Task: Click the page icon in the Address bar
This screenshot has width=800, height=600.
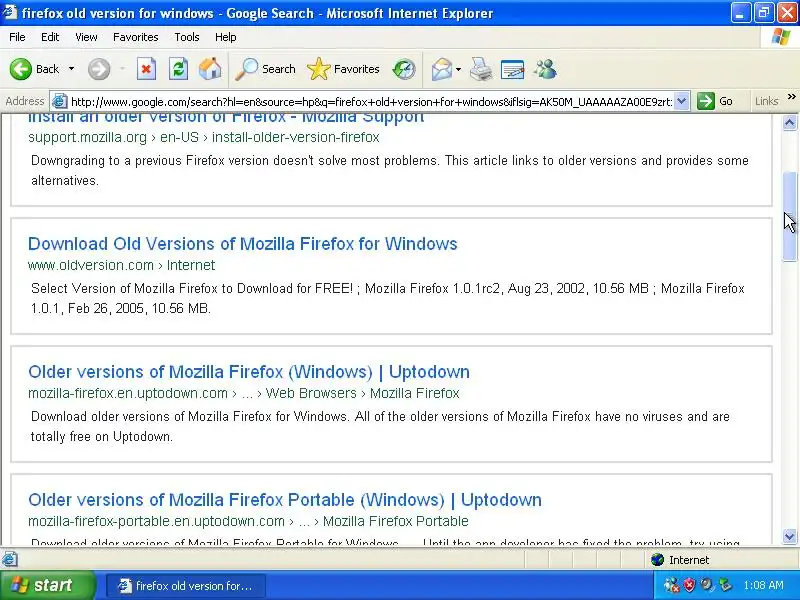Action: (x=60, y=101)
